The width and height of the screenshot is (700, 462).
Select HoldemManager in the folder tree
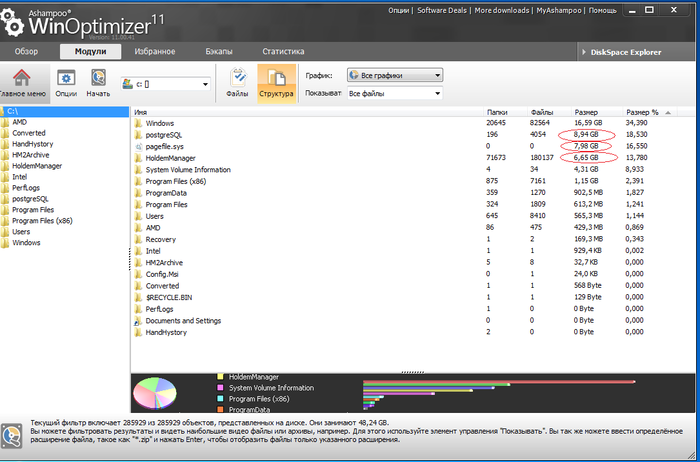coord(37,166)
